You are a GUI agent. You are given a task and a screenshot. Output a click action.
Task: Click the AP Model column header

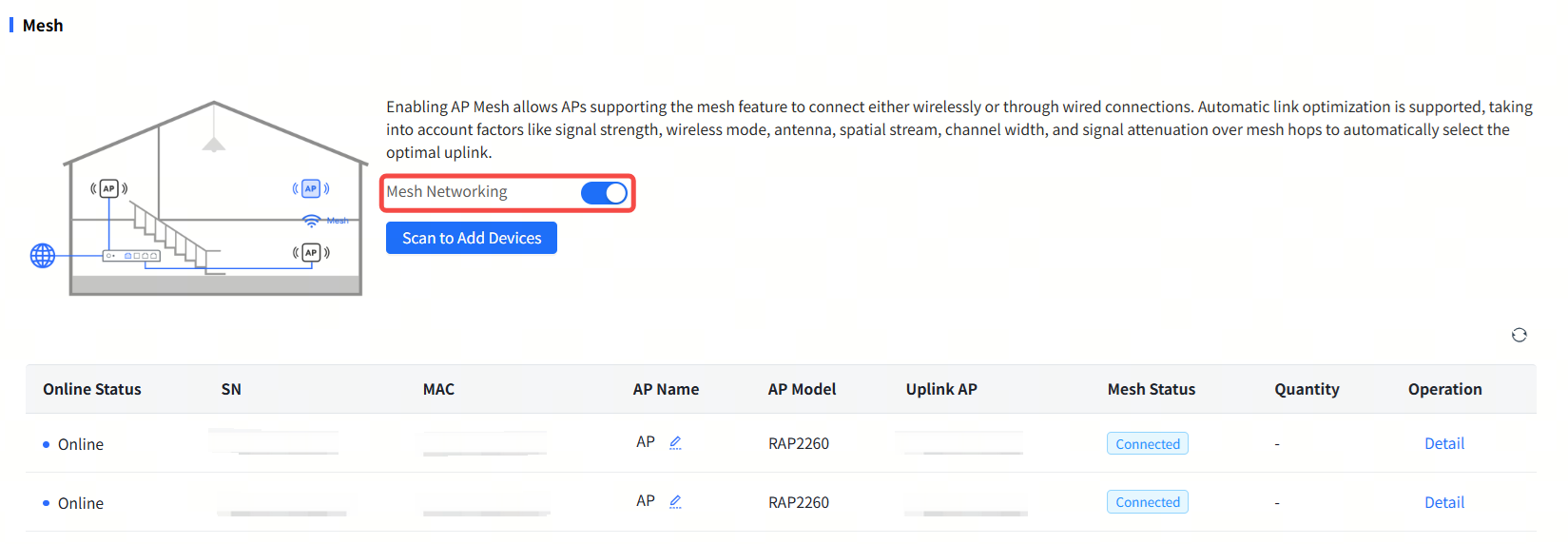802,389
